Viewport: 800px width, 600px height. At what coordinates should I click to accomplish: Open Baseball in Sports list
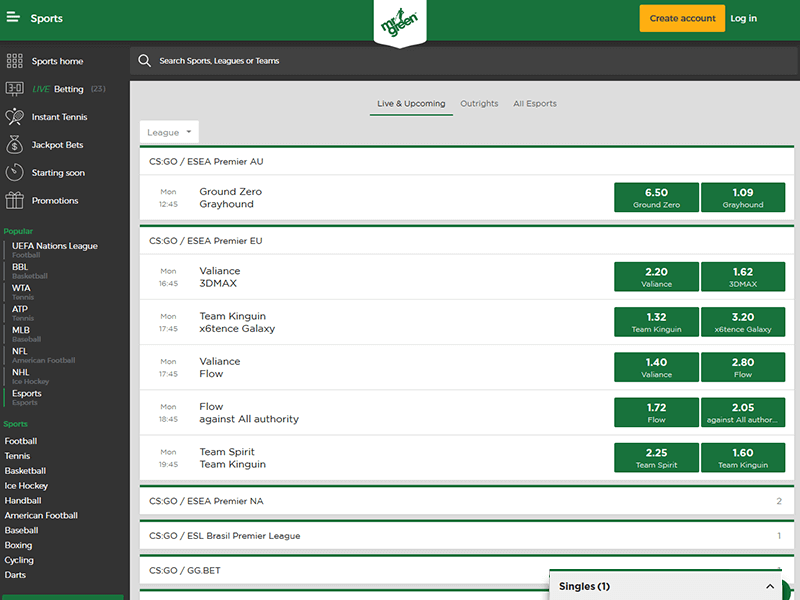[21, 530]
